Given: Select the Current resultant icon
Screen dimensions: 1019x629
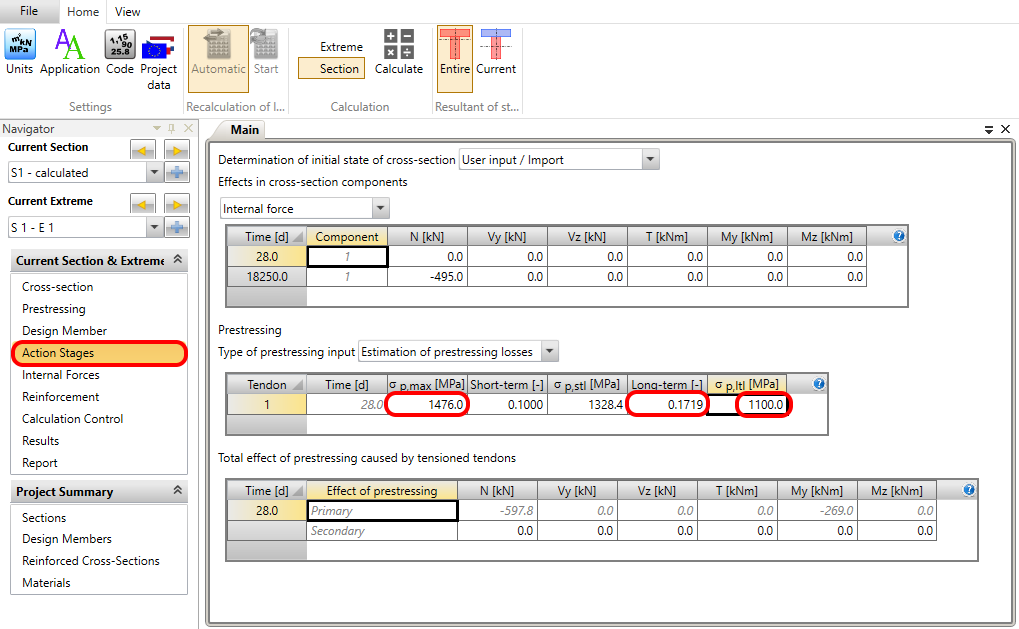Looking at the screenshot, I should tap(496, 52).
